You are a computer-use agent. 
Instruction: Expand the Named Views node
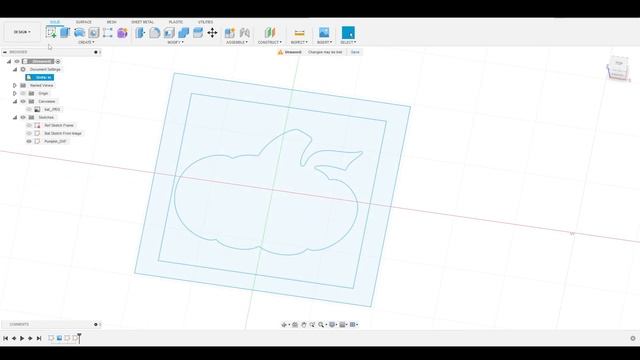point(15,85)
